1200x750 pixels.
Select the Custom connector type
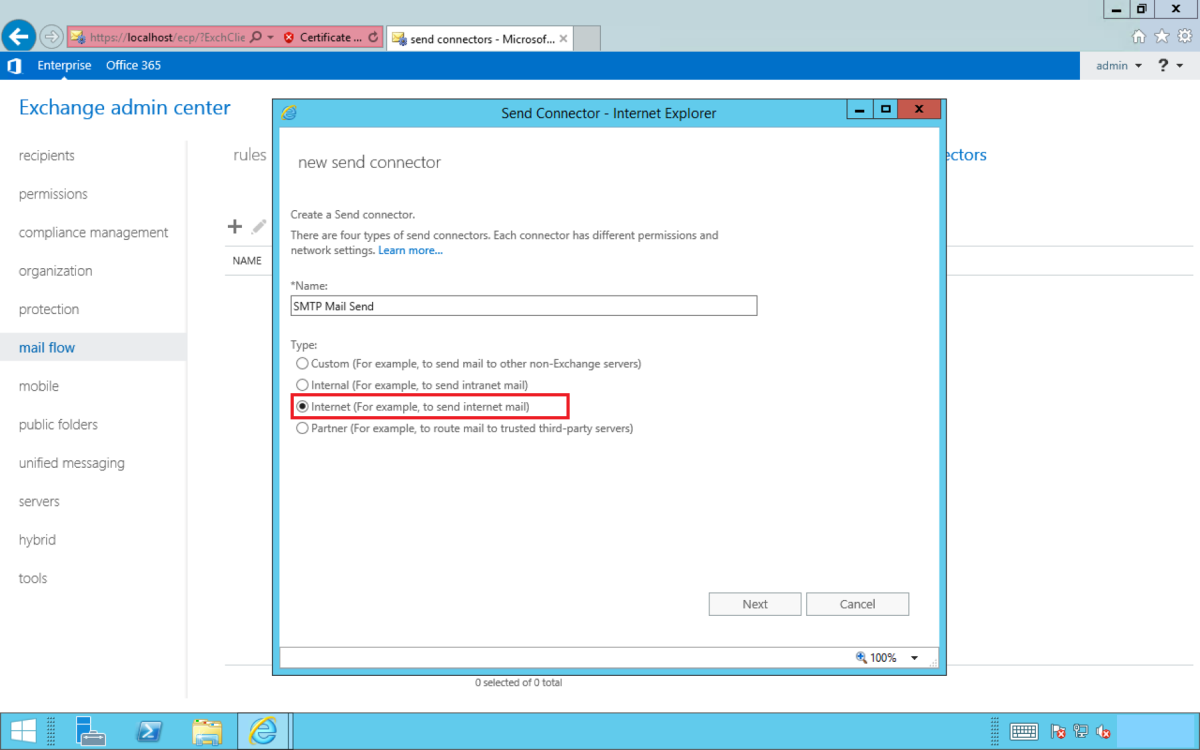click(x=302, y=363)
